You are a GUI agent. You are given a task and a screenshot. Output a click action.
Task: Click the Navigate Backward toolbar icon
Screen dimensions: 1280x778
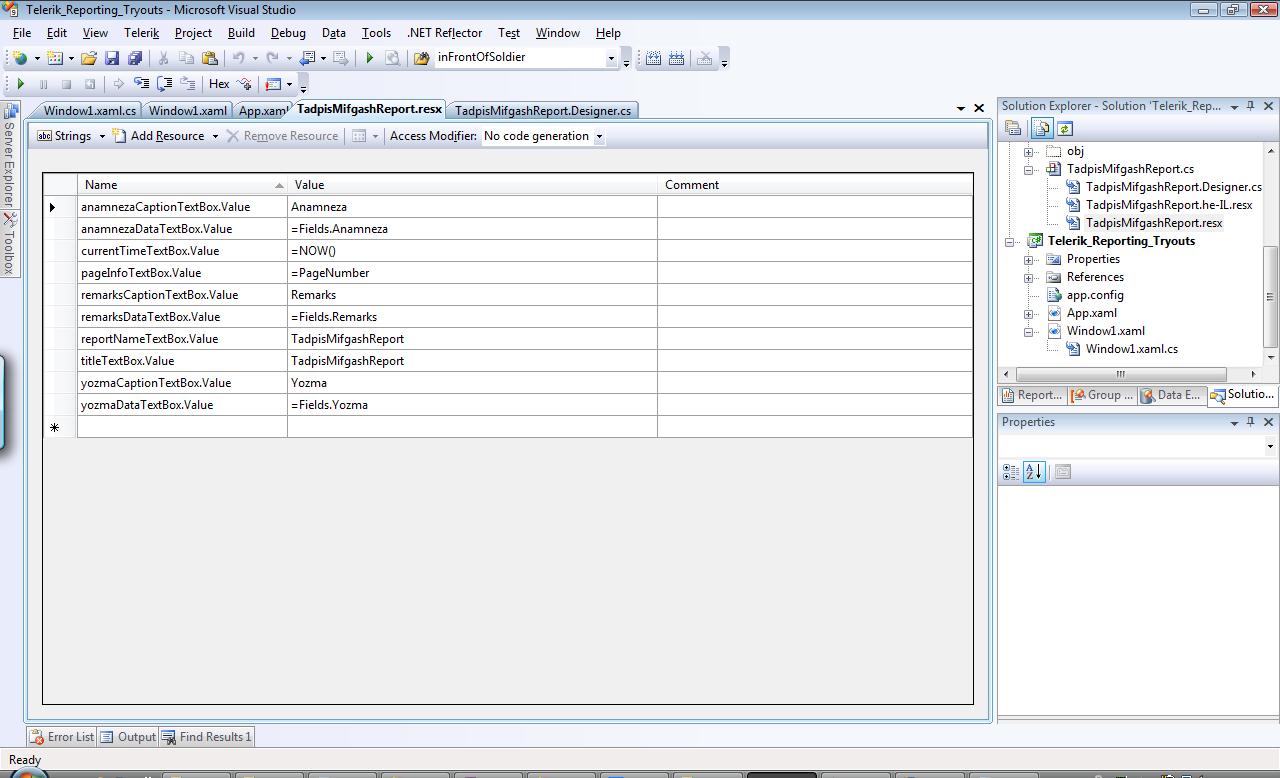[x=308, y=58]
